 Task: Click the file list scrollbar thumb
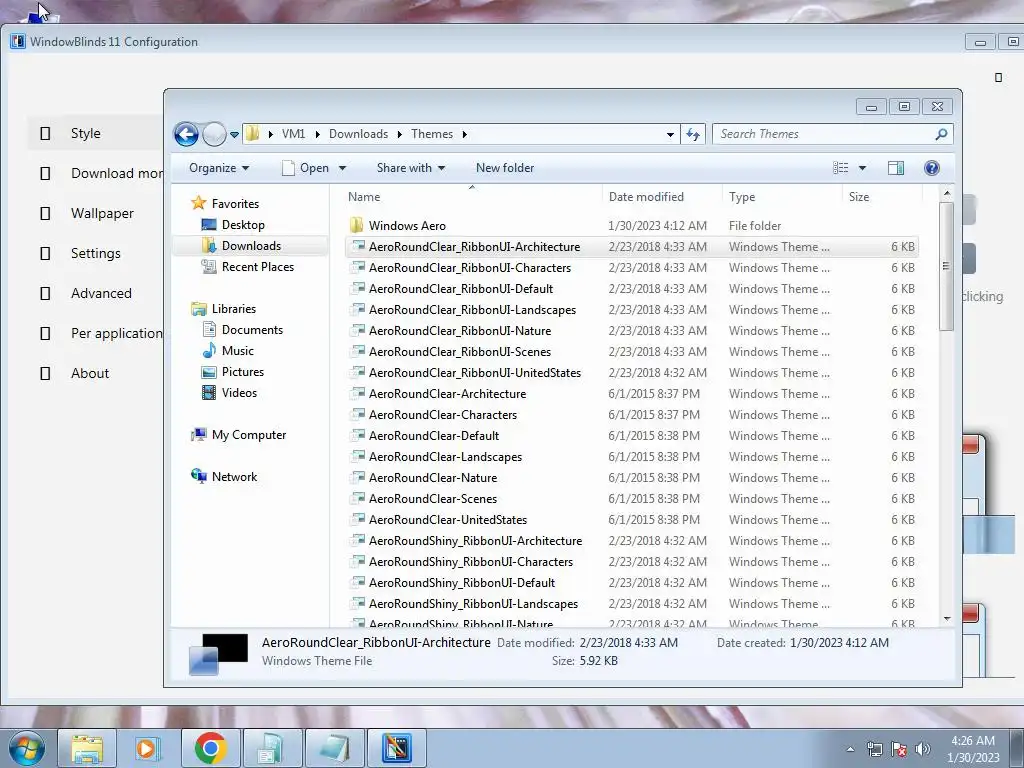point(946,266)
